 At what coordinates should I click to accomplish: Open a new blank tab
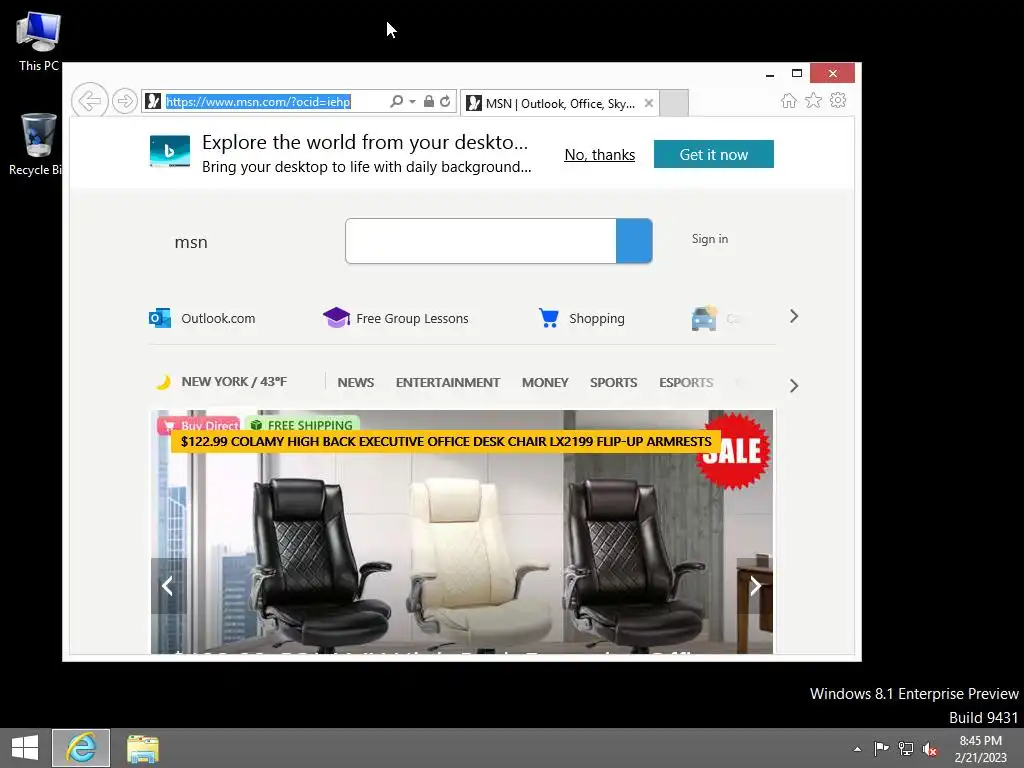tap(674, 103)
